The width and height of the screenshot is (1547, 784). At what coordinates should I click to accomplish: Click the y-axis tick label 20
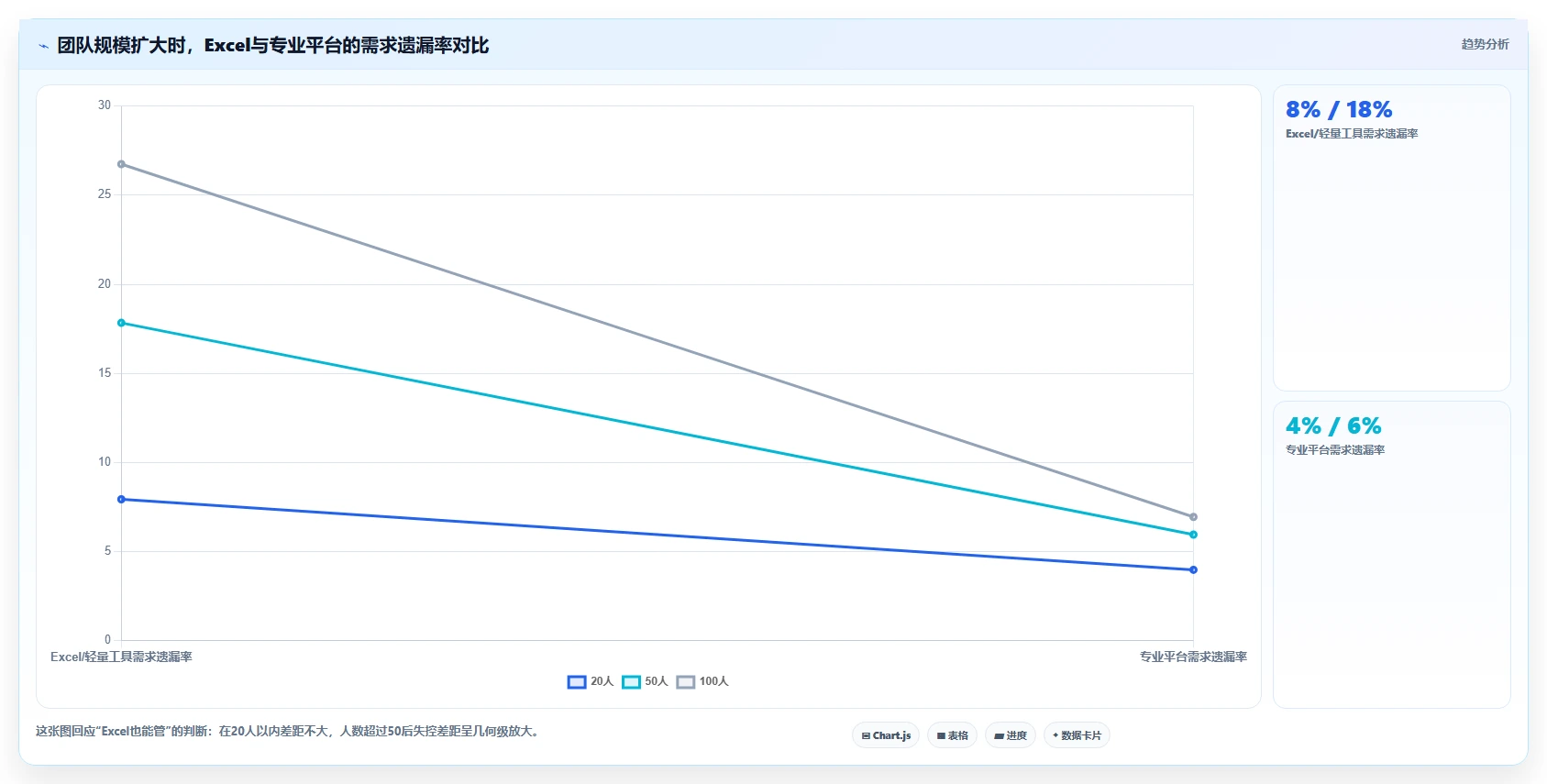(105, 284)
